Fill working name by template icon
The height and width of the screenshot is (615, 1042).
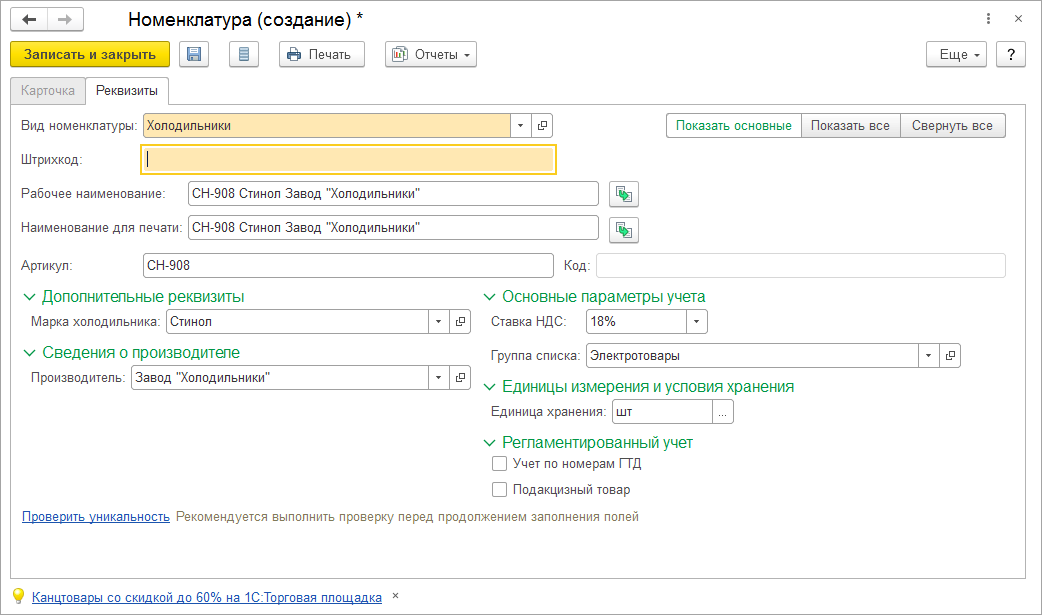[624, 194]
